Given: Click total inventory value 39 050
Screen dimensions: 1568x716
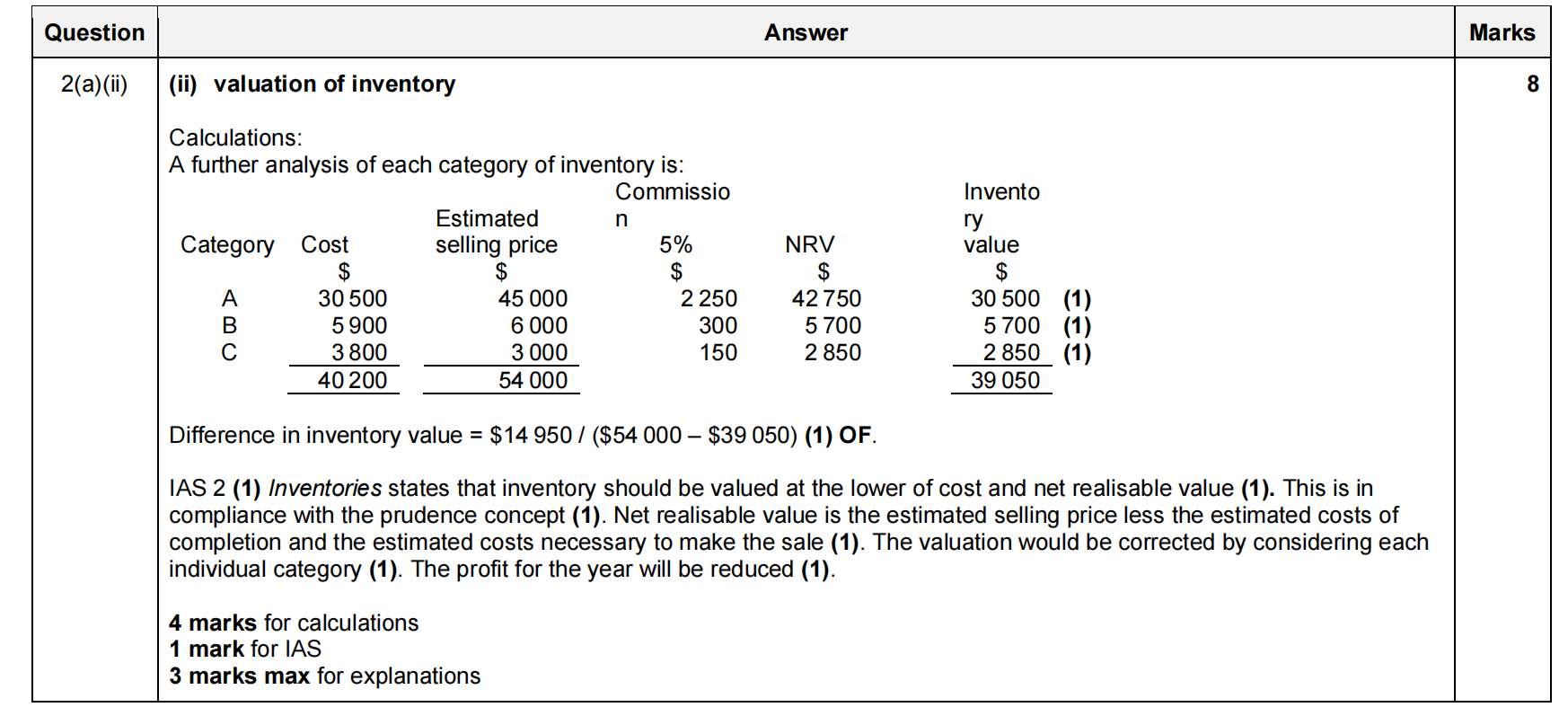Looking at the screenshot, I should point(1005,381).
